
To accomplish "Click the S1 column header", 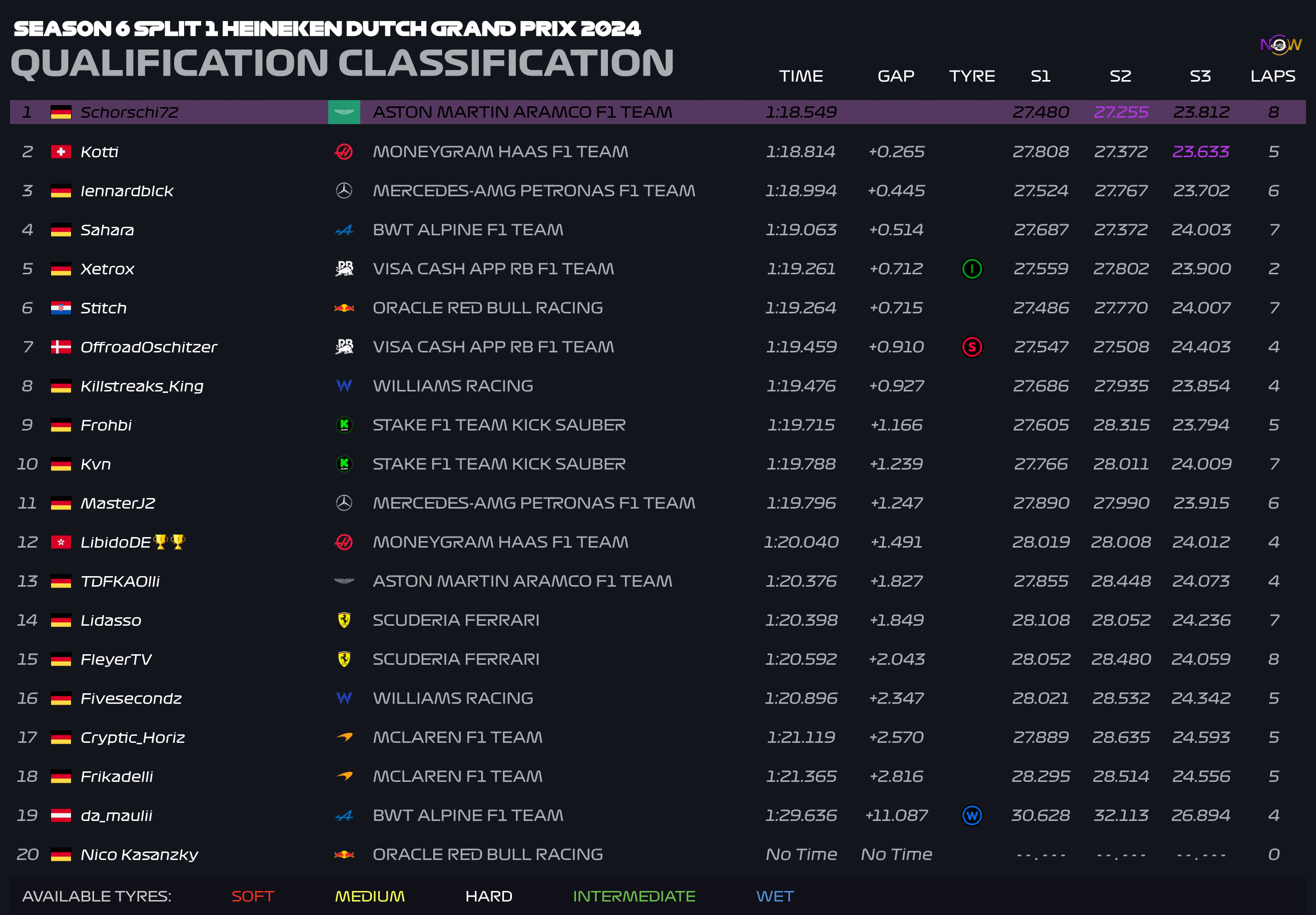I will [1040, 76].
